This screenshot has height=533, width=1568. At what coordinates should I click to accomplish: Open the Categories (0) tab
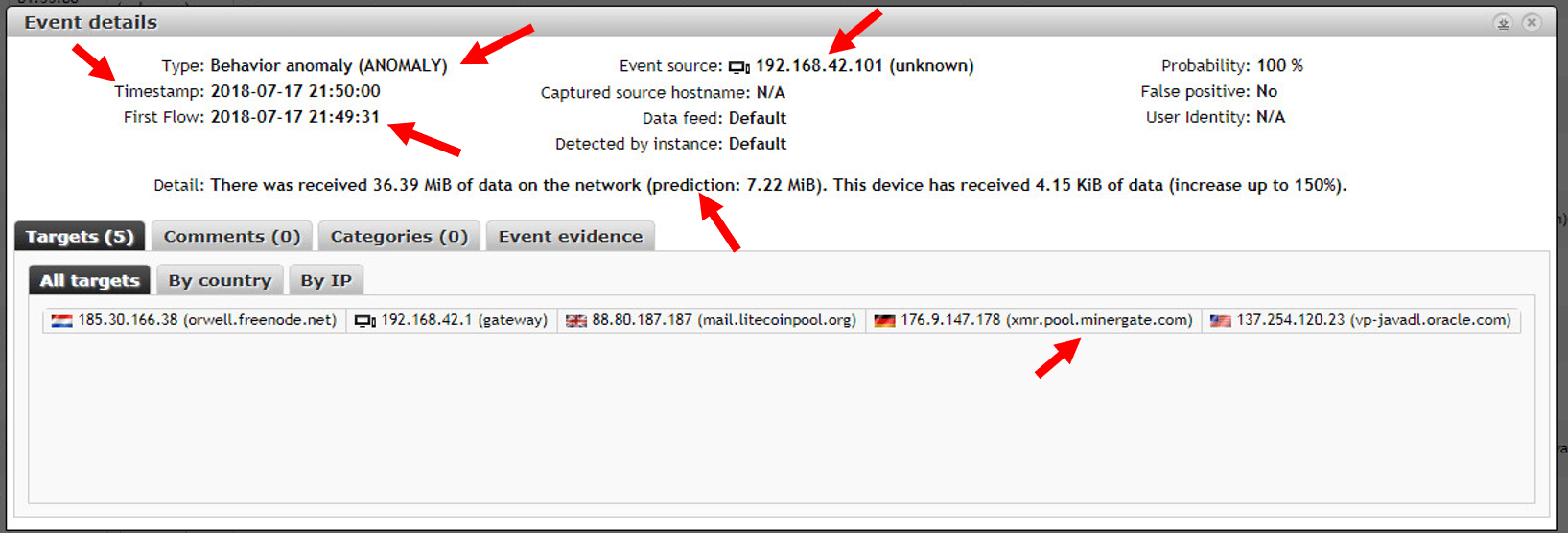[x=399, y=236]
